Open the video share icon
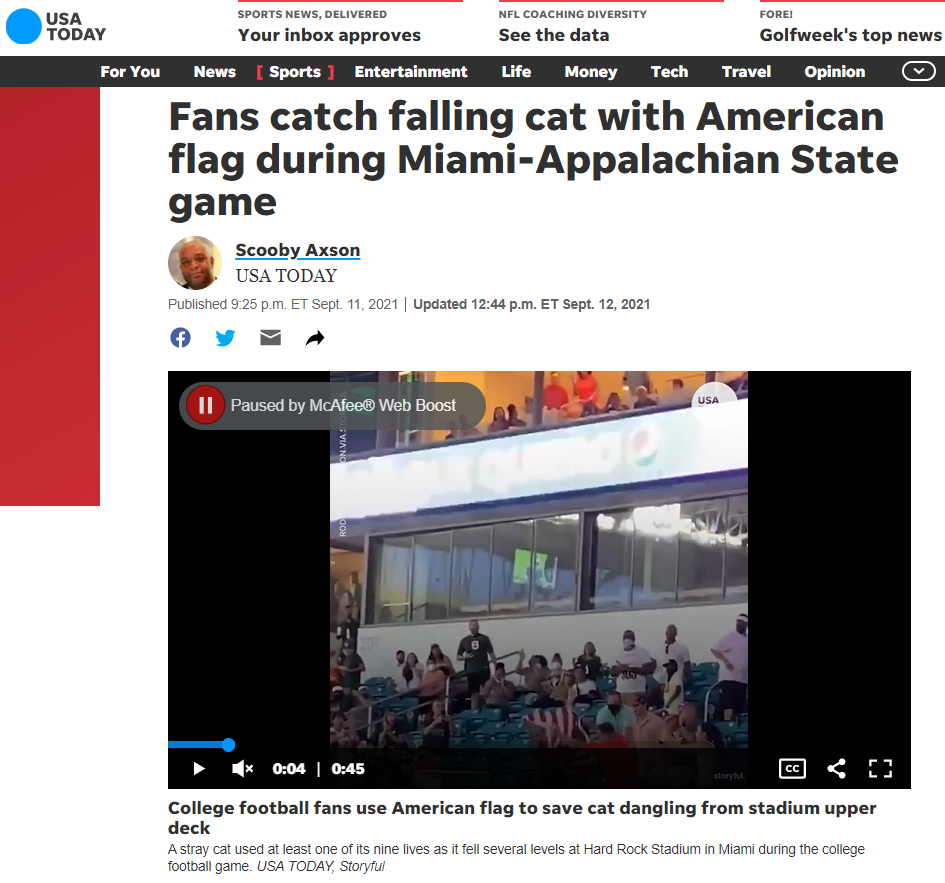The width and height of the screenshot is (945, 883). coord(836,768)
